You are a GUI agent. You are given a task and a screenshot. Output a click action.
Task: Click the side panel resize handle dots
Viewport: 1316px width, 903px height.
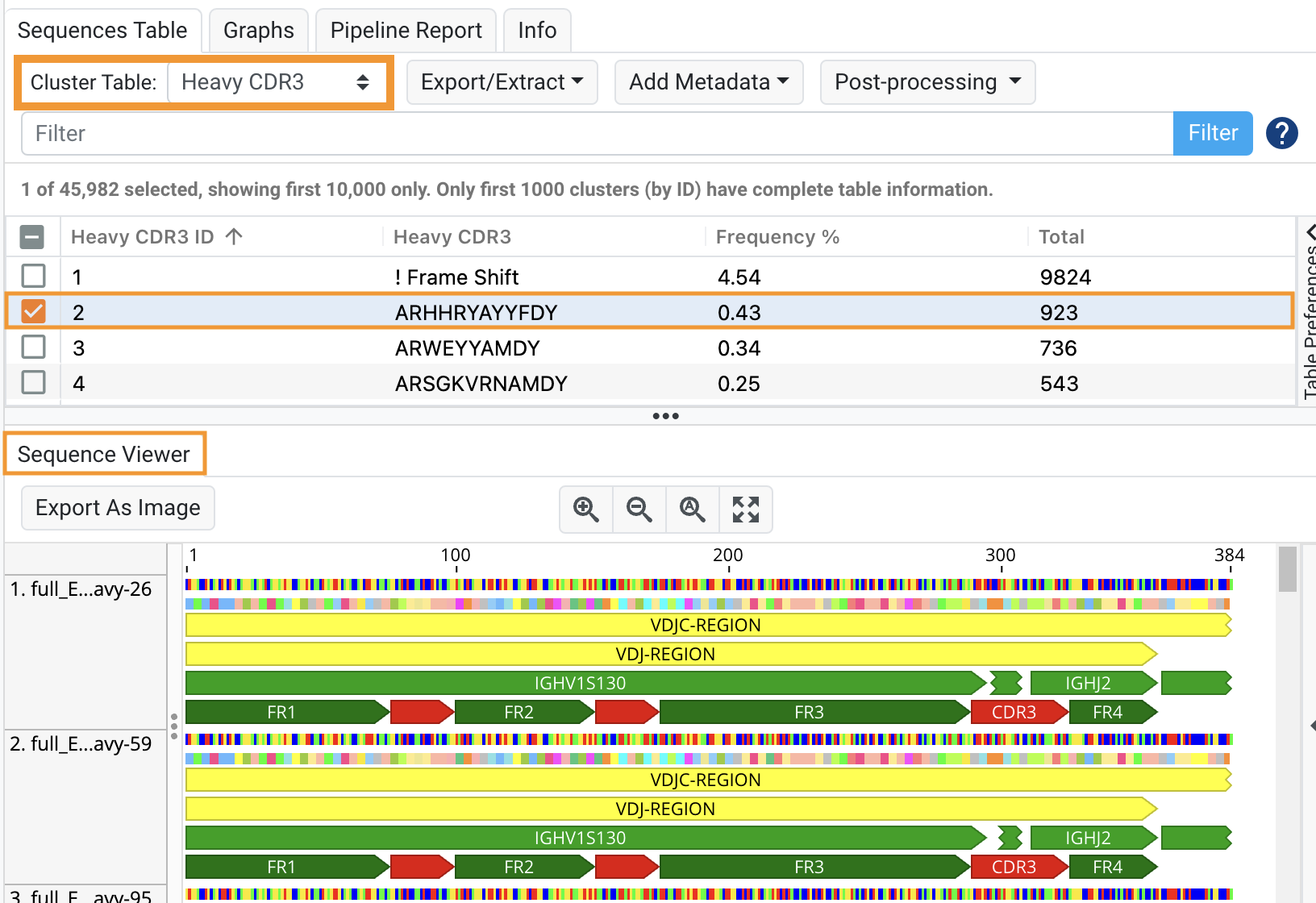point(173,726)
